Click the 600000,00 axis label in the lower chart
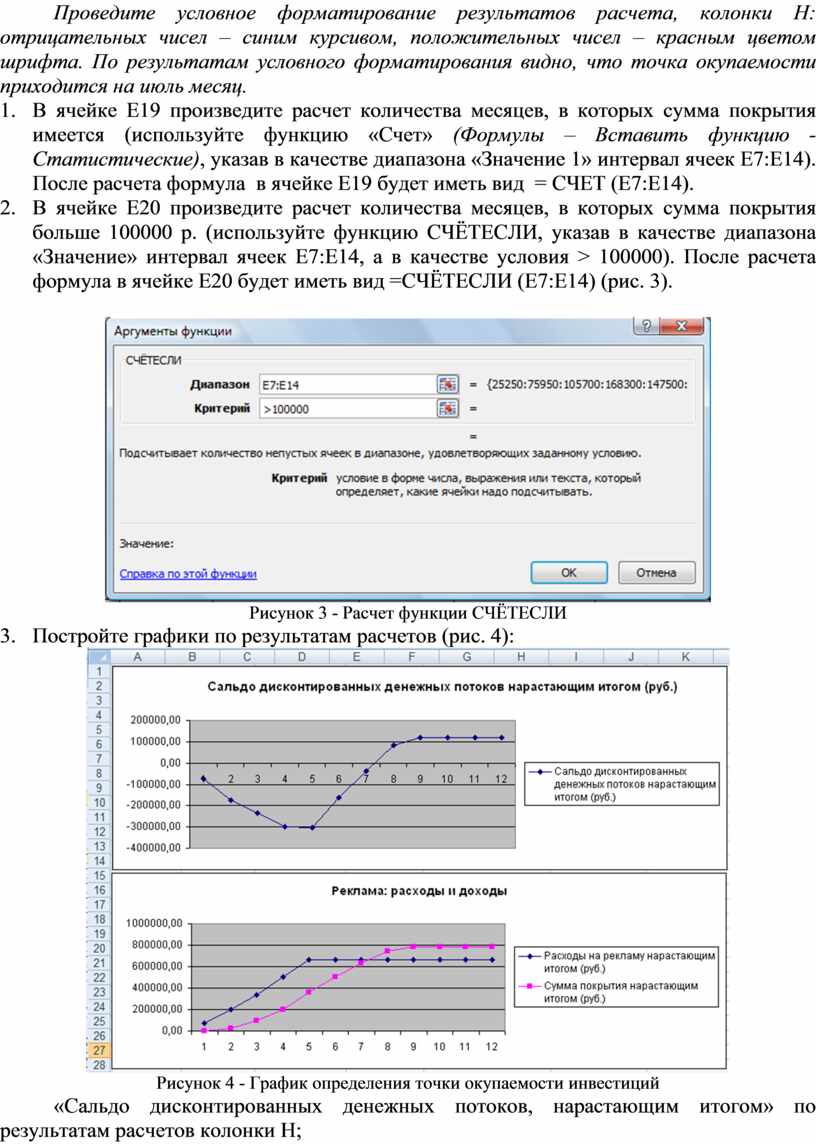Screen dimensions: 816x1144 [x=156, y=966]
